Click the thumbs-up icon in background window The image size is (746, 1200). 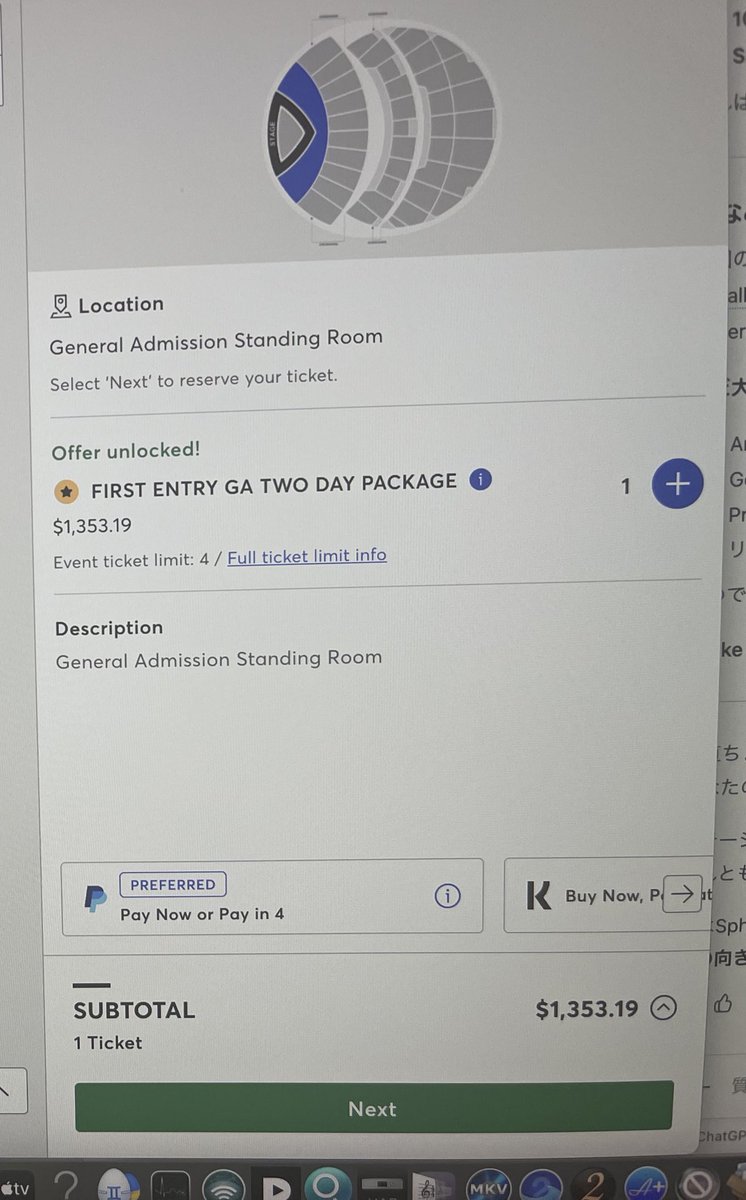[x=723, y=1004]
